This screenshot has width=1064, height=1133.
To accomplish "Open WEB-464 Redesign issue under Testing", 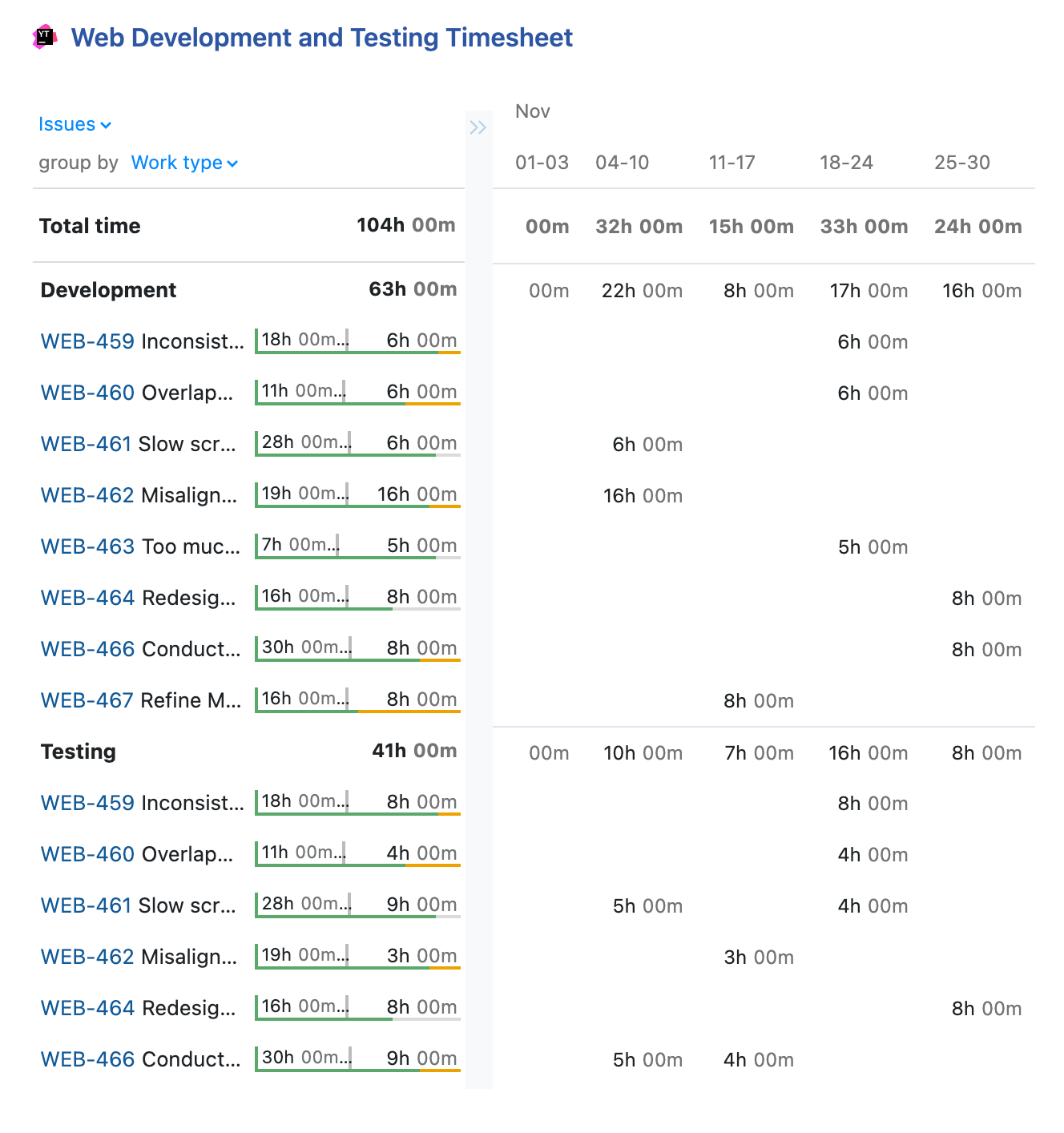I will pyautogui.click(x=87, y=1008).
